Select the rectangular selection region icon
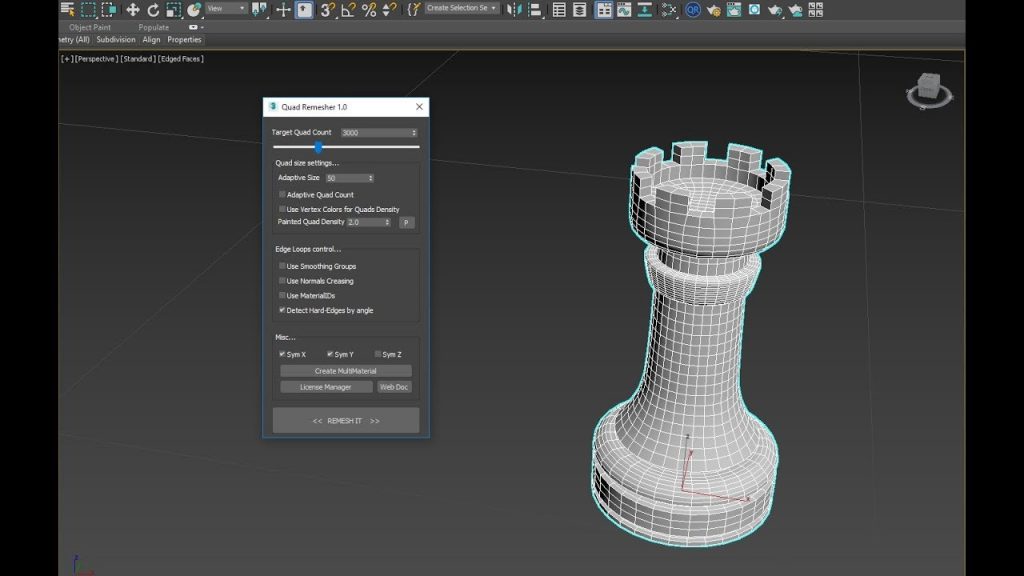 86,8
